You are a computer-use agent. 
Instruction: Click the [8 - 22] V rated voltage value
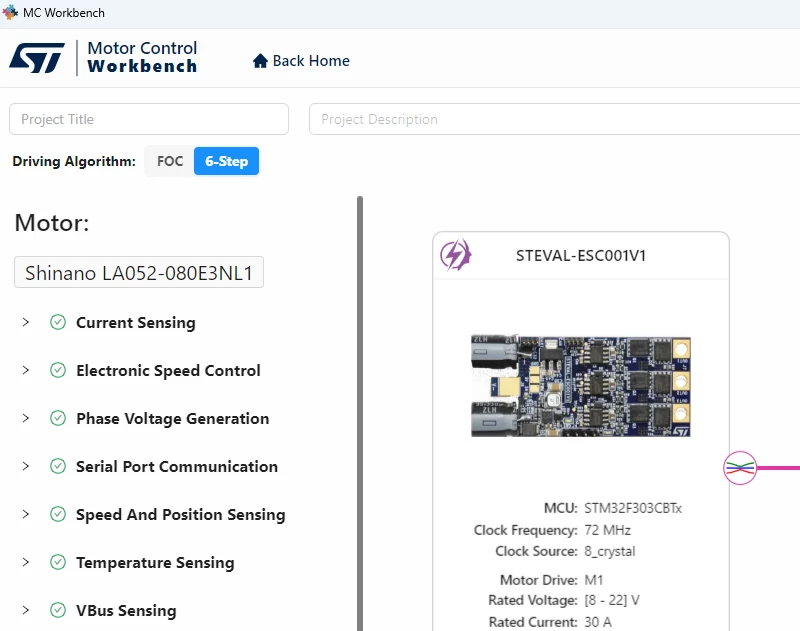point(612,600)
